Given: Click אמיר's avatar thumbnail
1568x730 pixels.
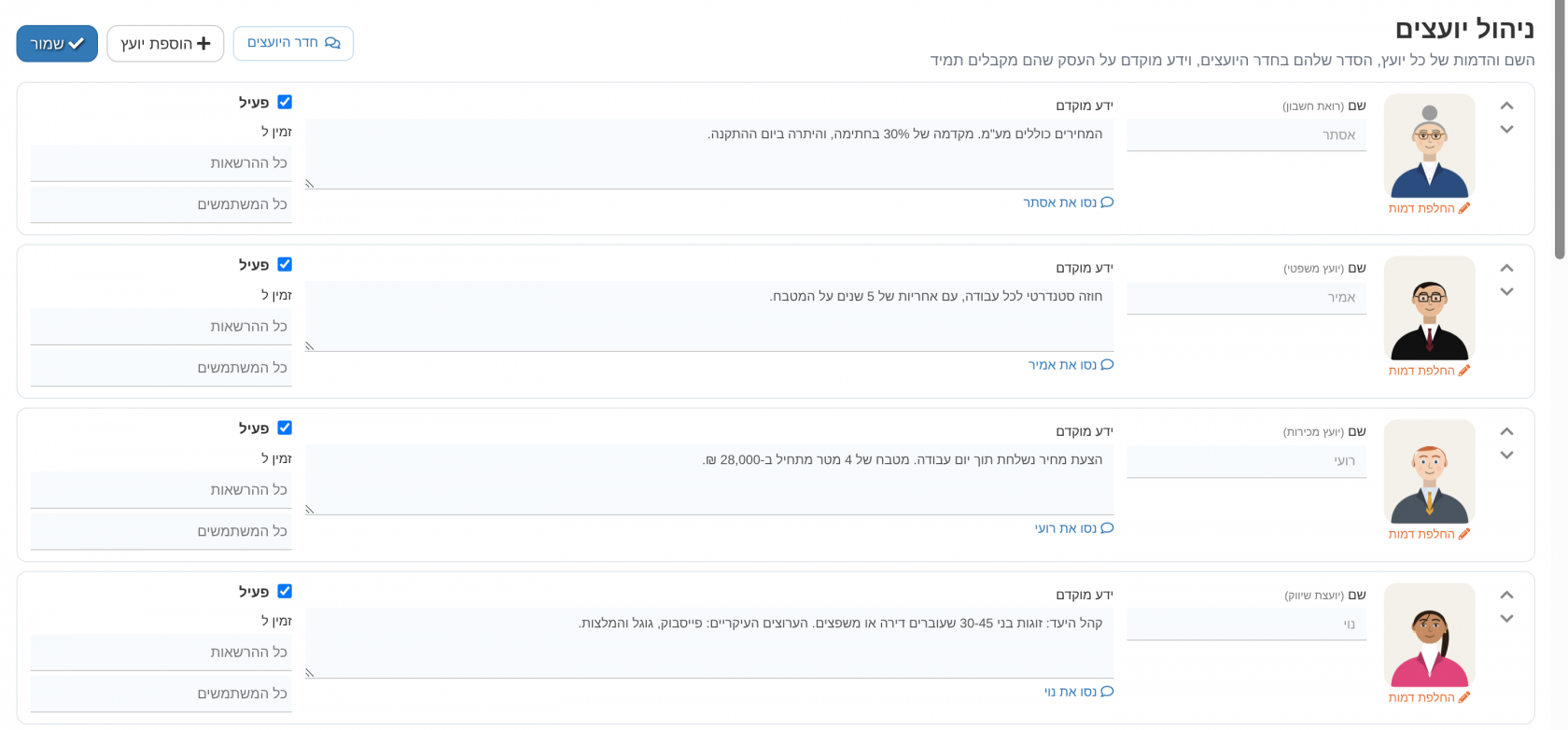Looking at the screenshot, I should pos(1430,309).
